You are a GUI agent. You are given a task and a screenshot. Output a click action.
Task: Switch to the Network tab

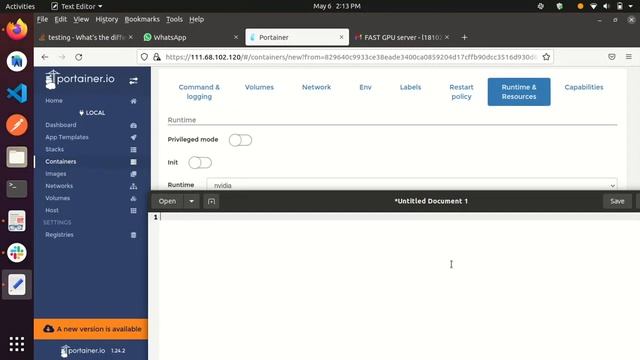[x=316, y=87]
